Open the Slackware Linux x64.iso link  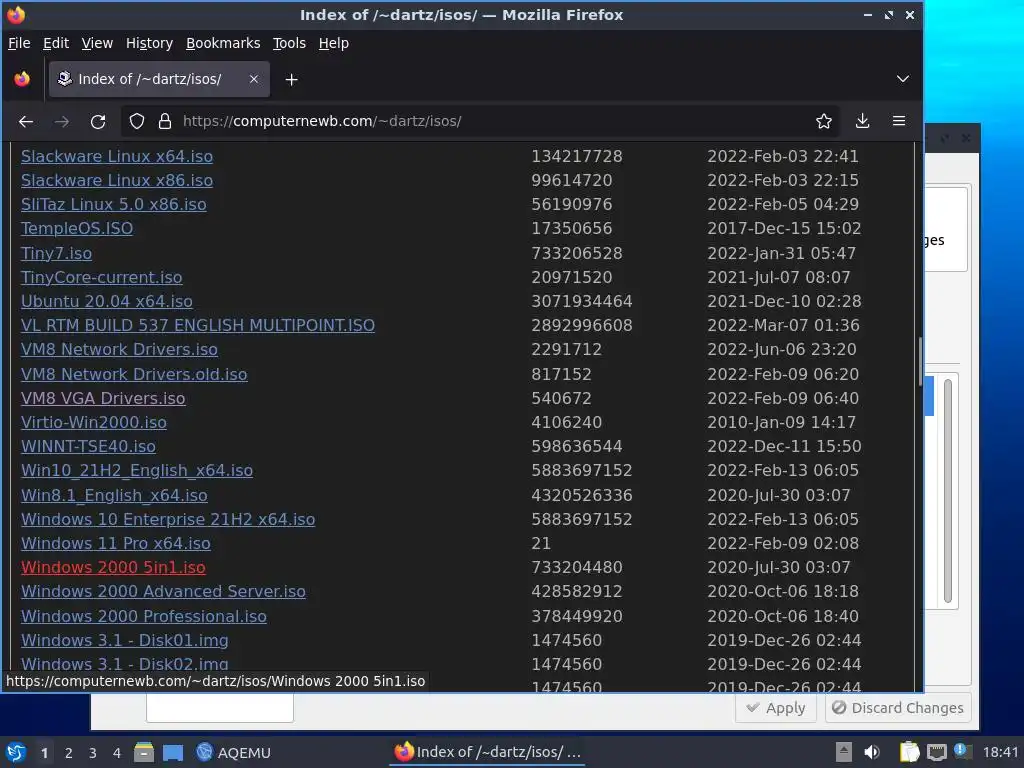(x=117, y=157)
